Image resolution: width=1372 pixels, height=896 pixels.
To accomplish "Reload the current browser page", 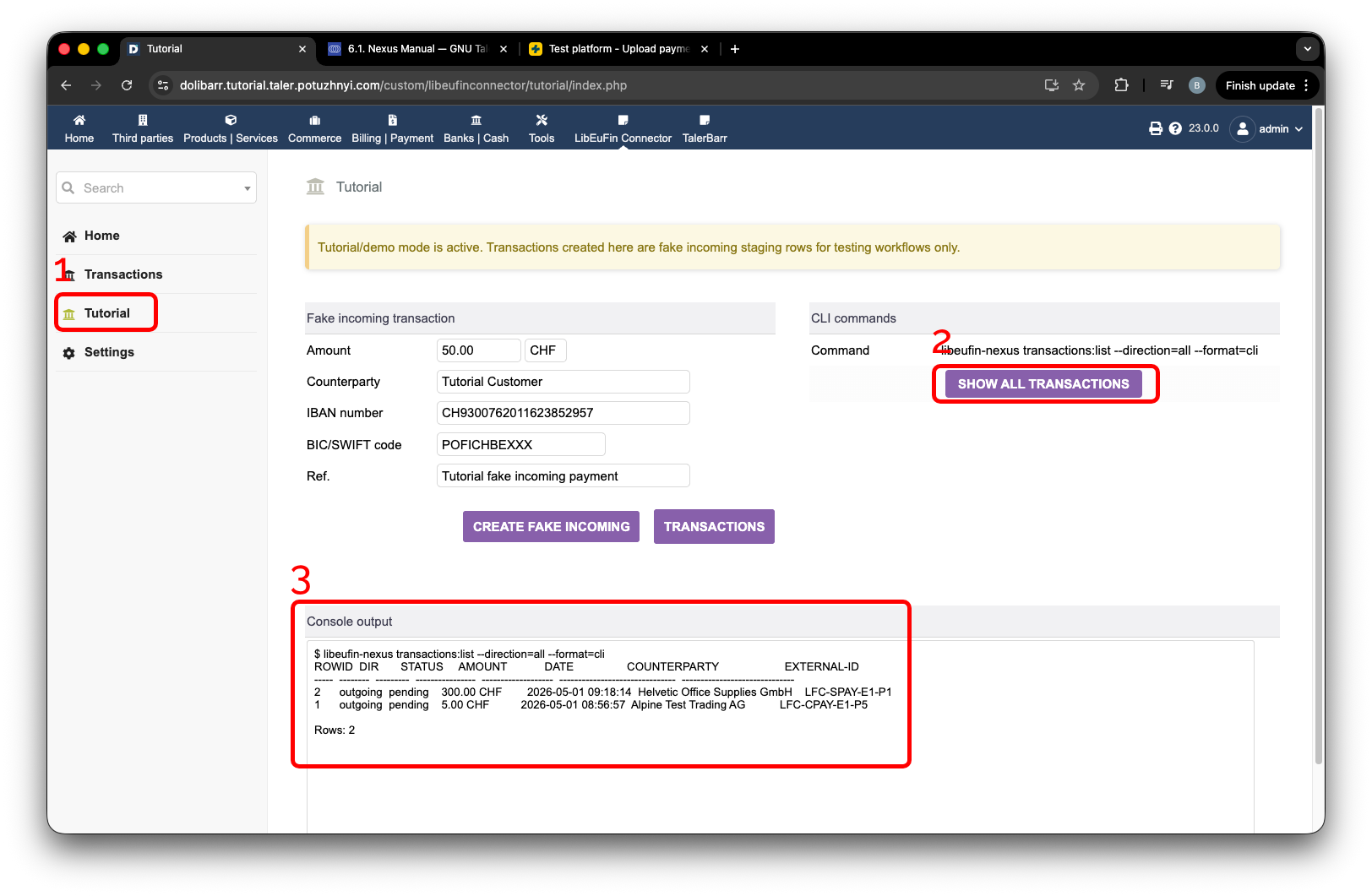I will click(x=127, y=85).
